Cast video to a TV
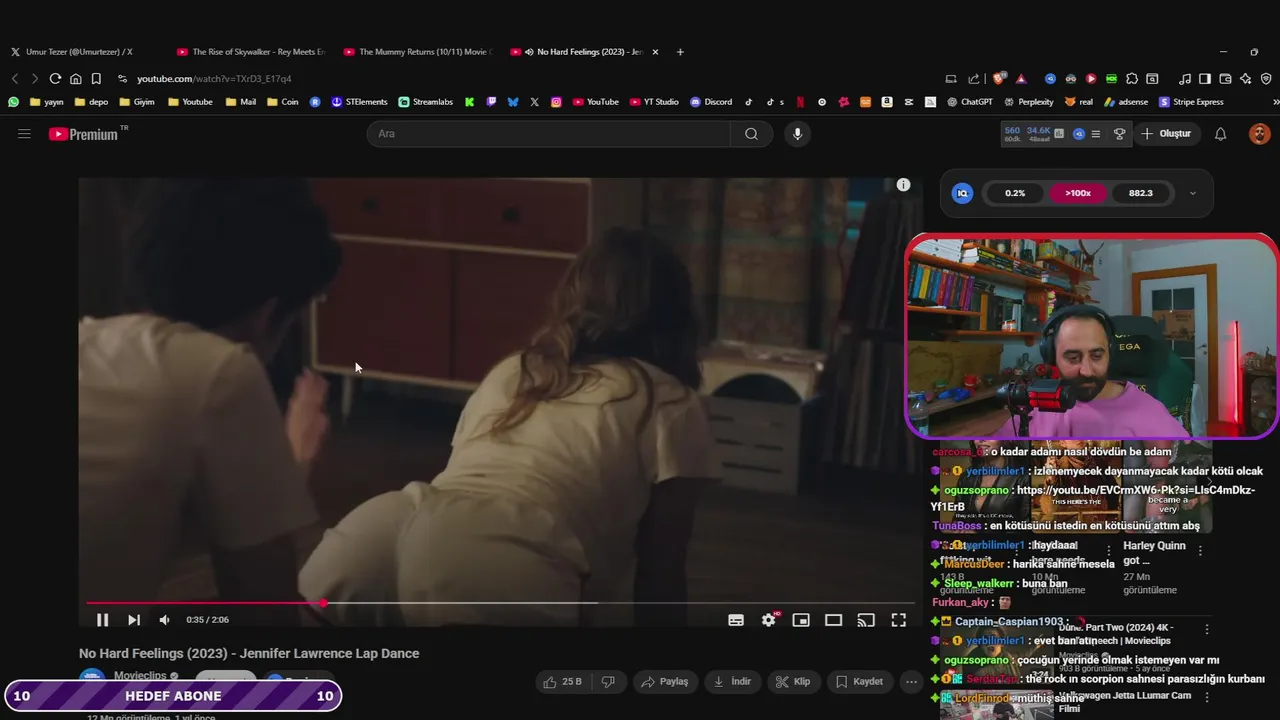1280x720 pixels. [866, 620]
